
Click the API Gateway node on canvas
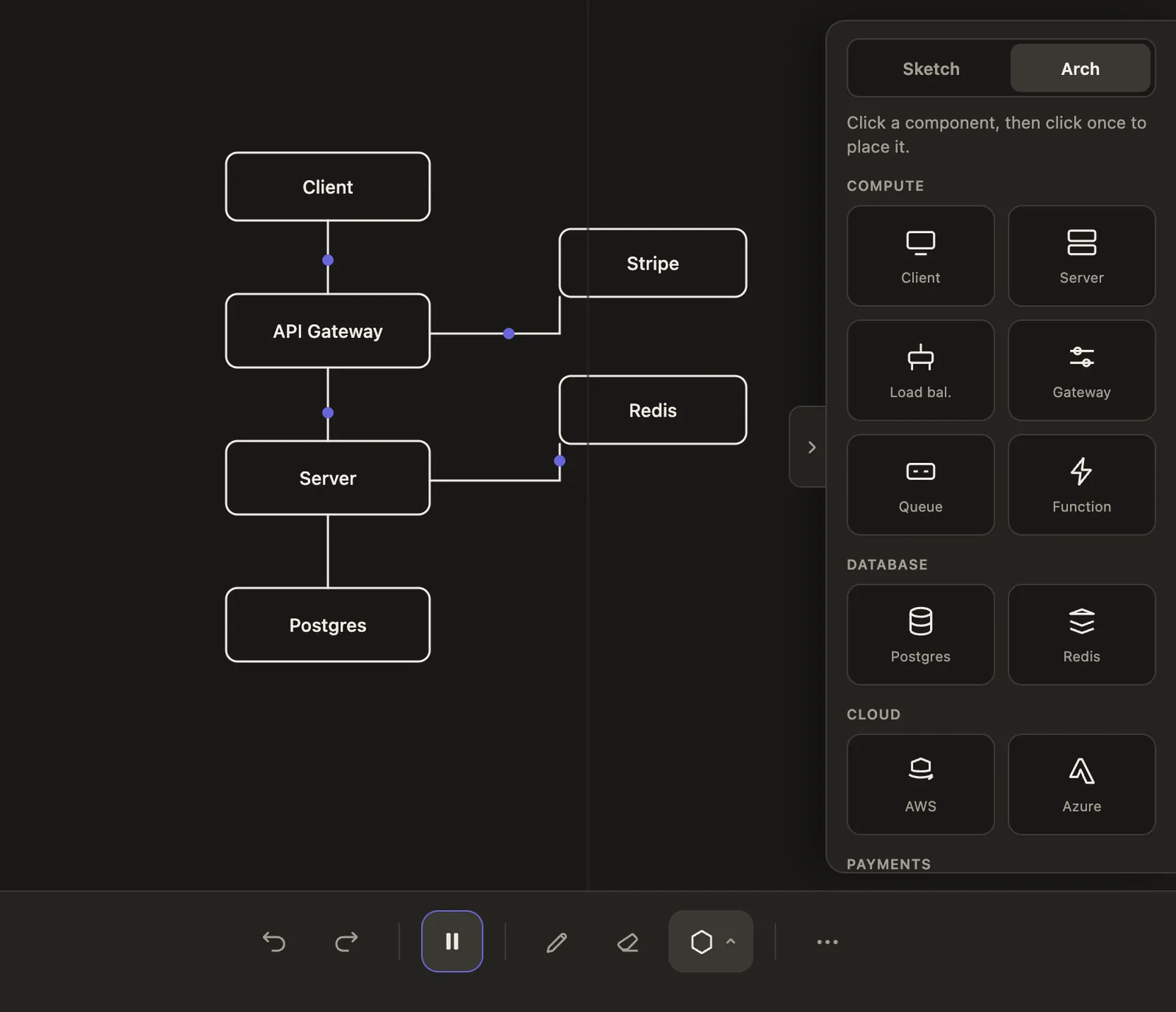[328, 331]
